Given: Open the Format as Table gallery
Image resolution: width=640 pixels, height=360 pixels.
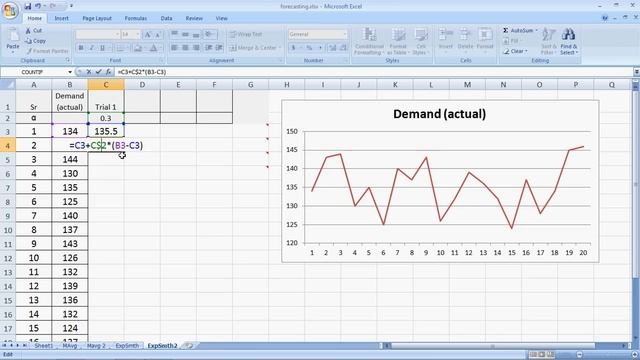Looking at the screenshot, I should tap(398, 41).
